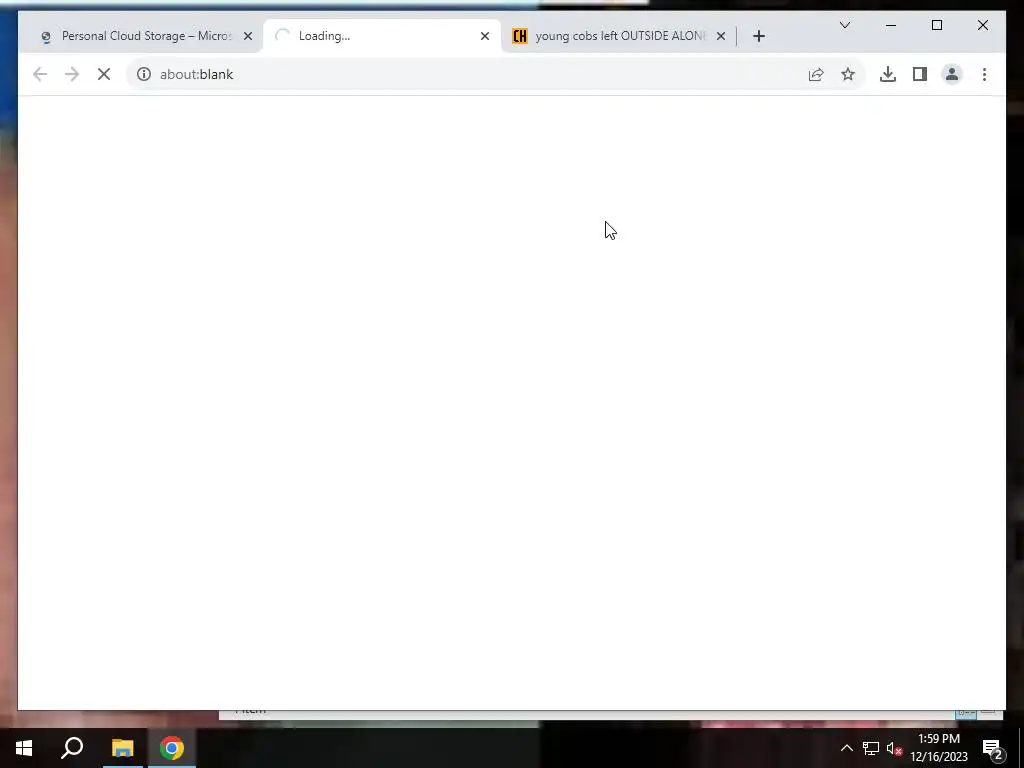Toggle the side panel
This screenshot has height=768, width=1024.
(920, 74)
